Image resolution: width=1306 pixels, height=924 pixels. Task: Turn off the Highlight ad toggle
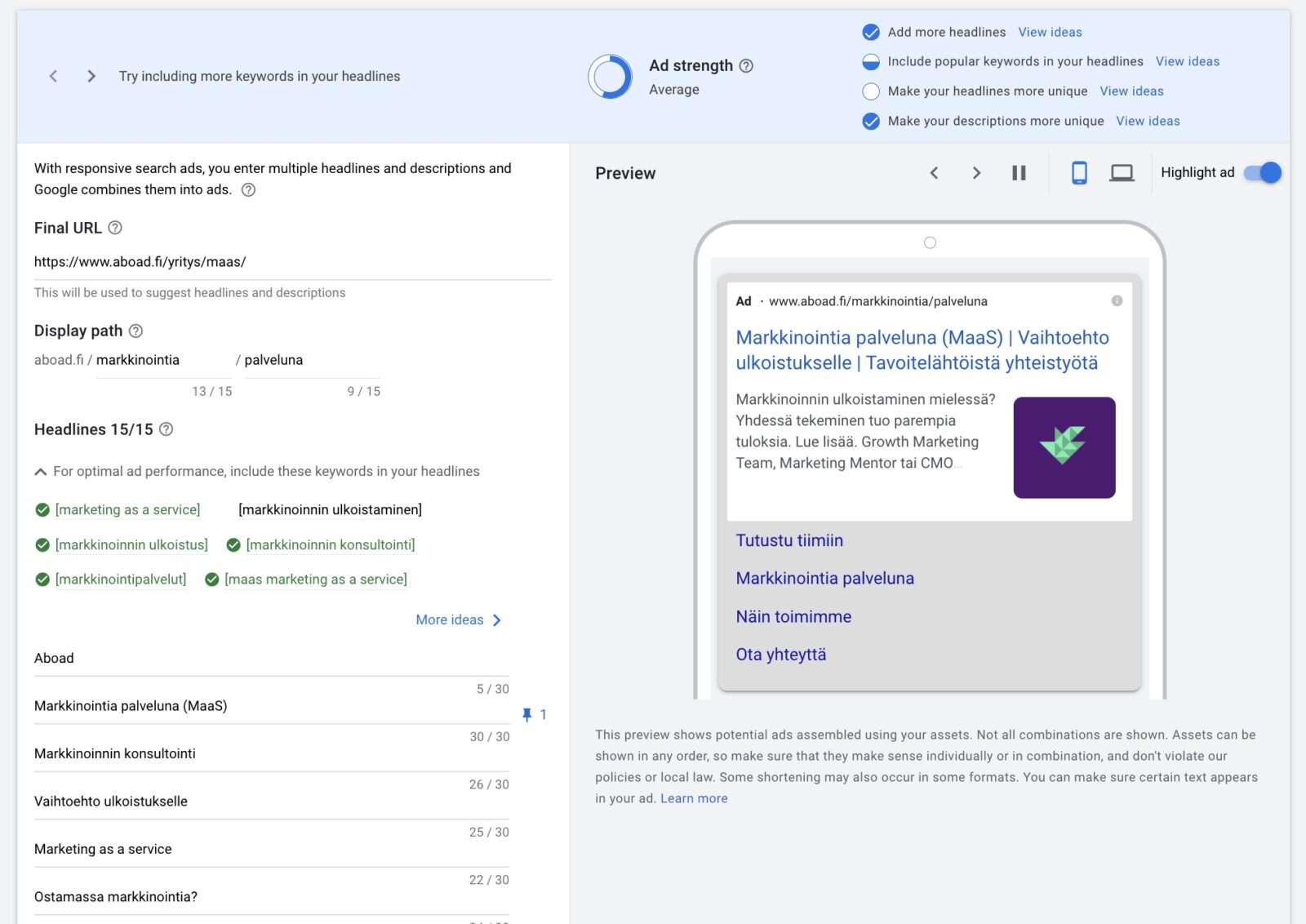coord(1263,173)
